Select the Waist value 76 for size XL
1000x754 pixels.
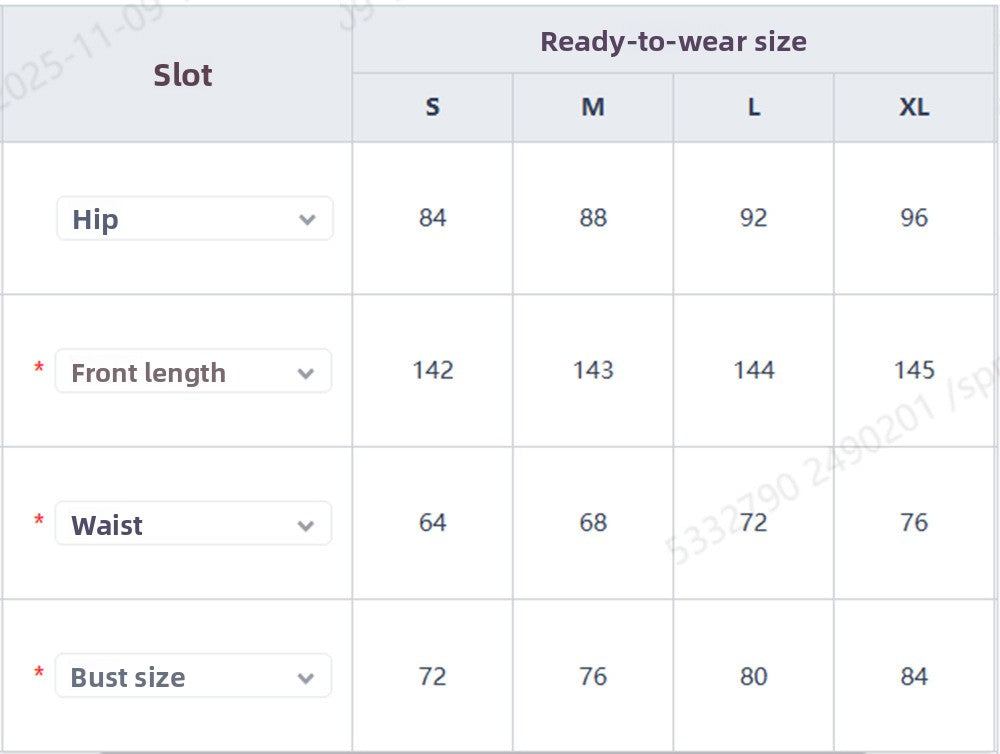914,523
